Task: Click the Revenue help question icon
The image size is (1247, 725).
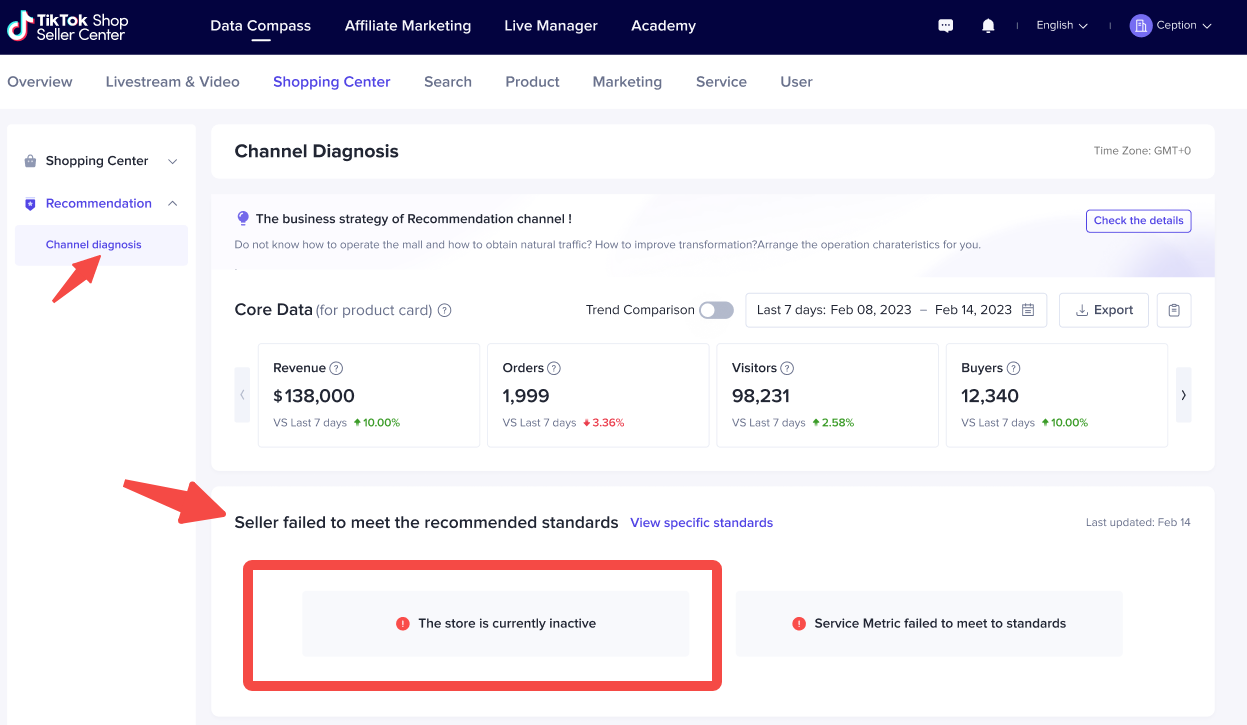Action: tap(337, 368)
